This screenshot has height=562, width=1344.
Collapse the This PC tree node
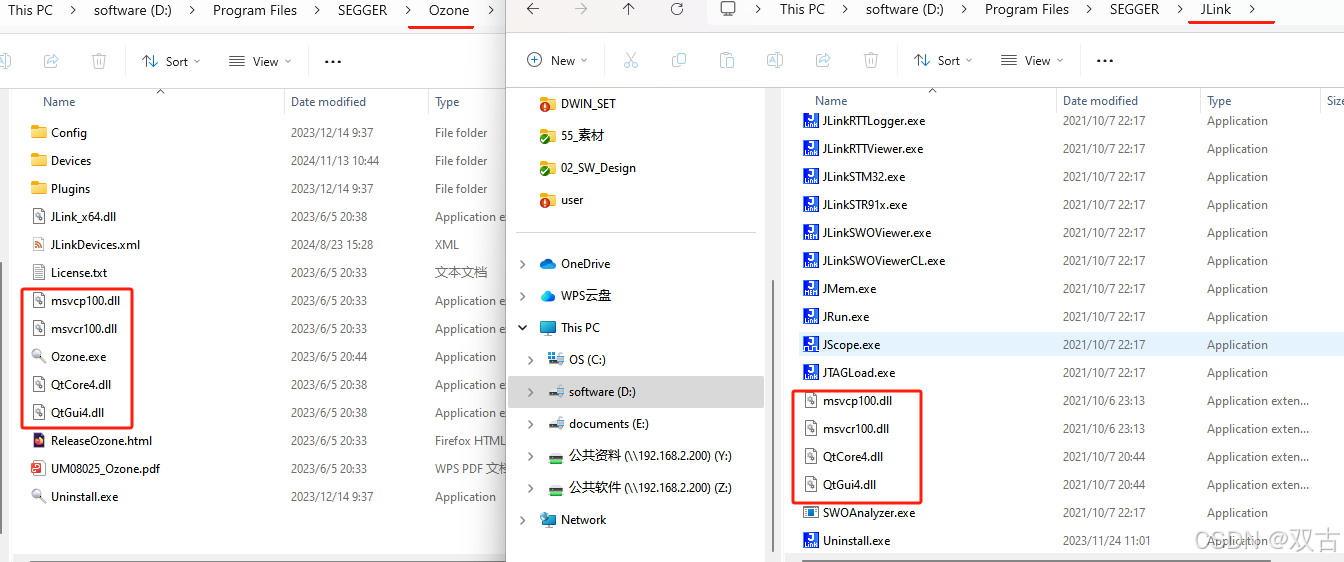coord(523,328)
